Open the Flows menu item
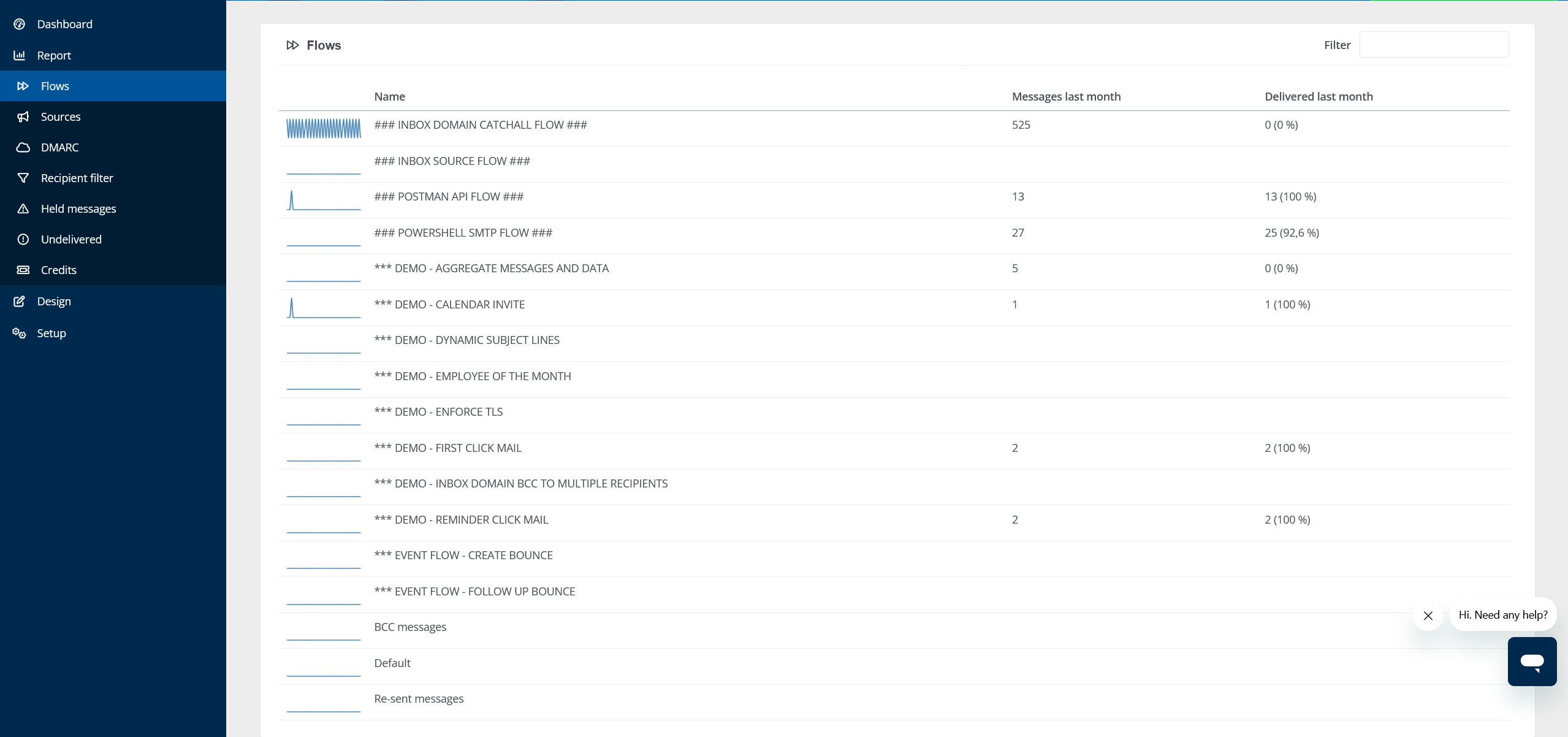This screenshot has height=737, width=1568. point(55,86)
